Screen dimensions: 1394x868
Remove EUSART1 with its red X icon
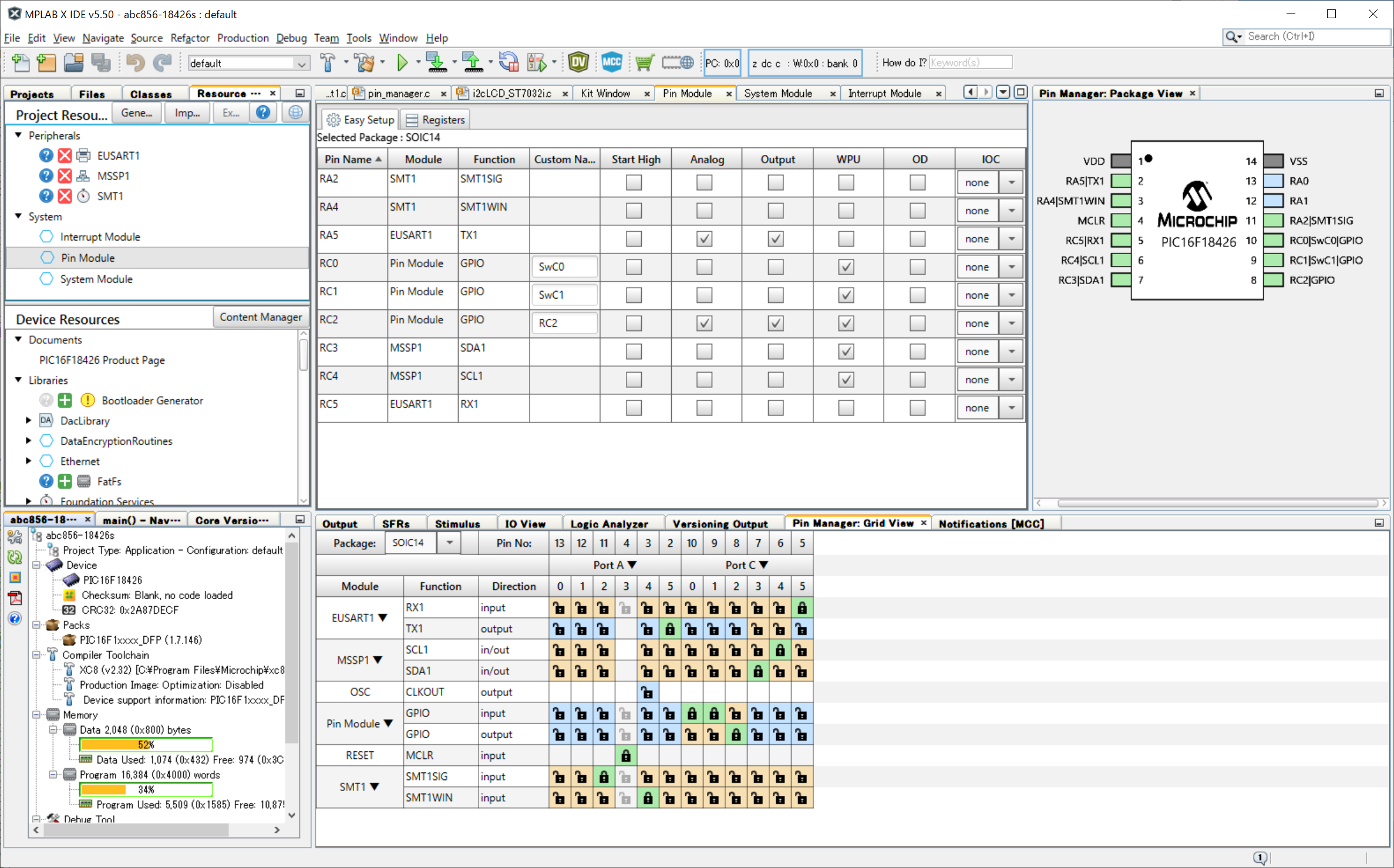coord(65,156)
